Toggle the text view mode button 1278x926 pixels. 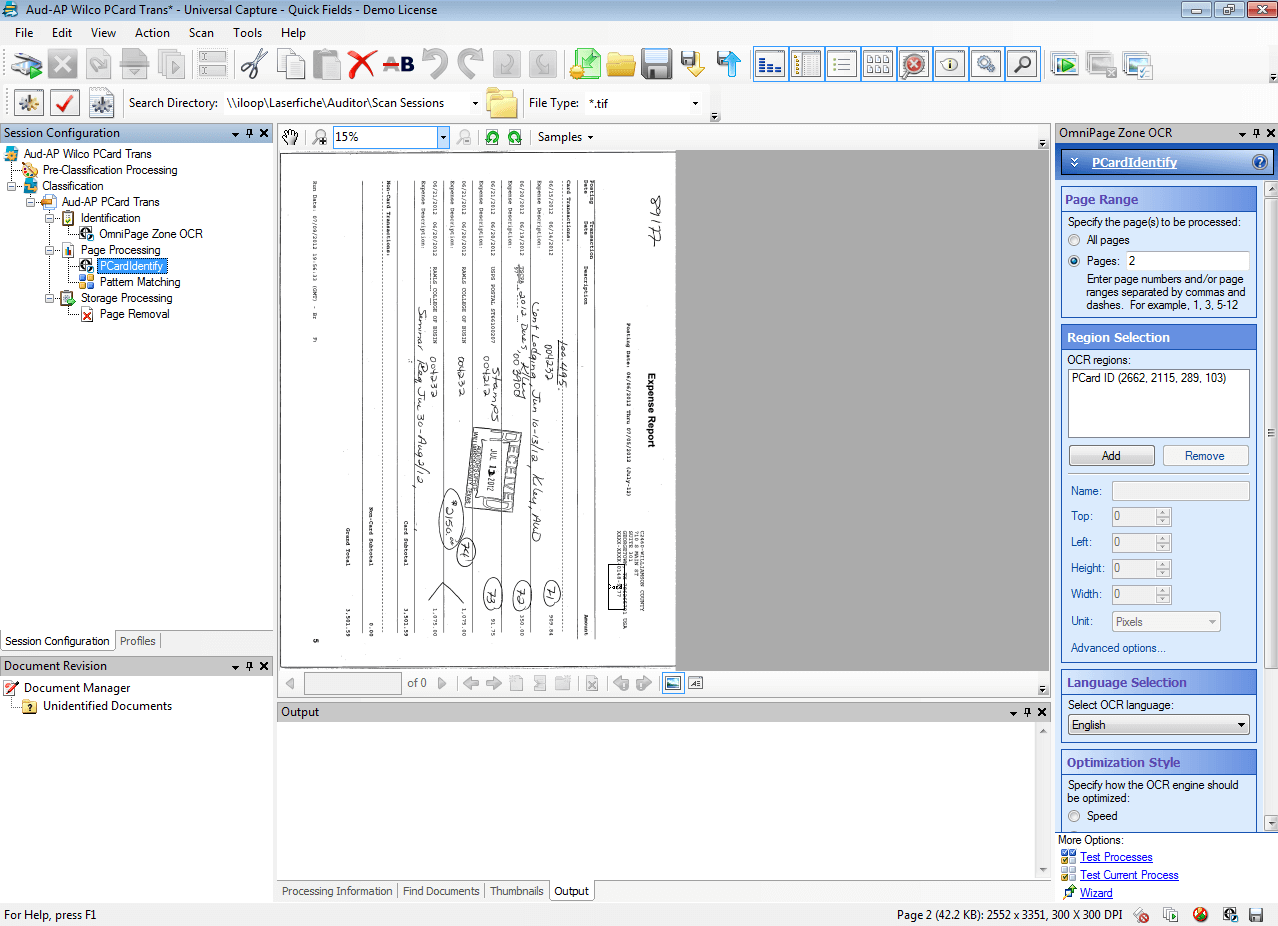(x=696, y=683)
